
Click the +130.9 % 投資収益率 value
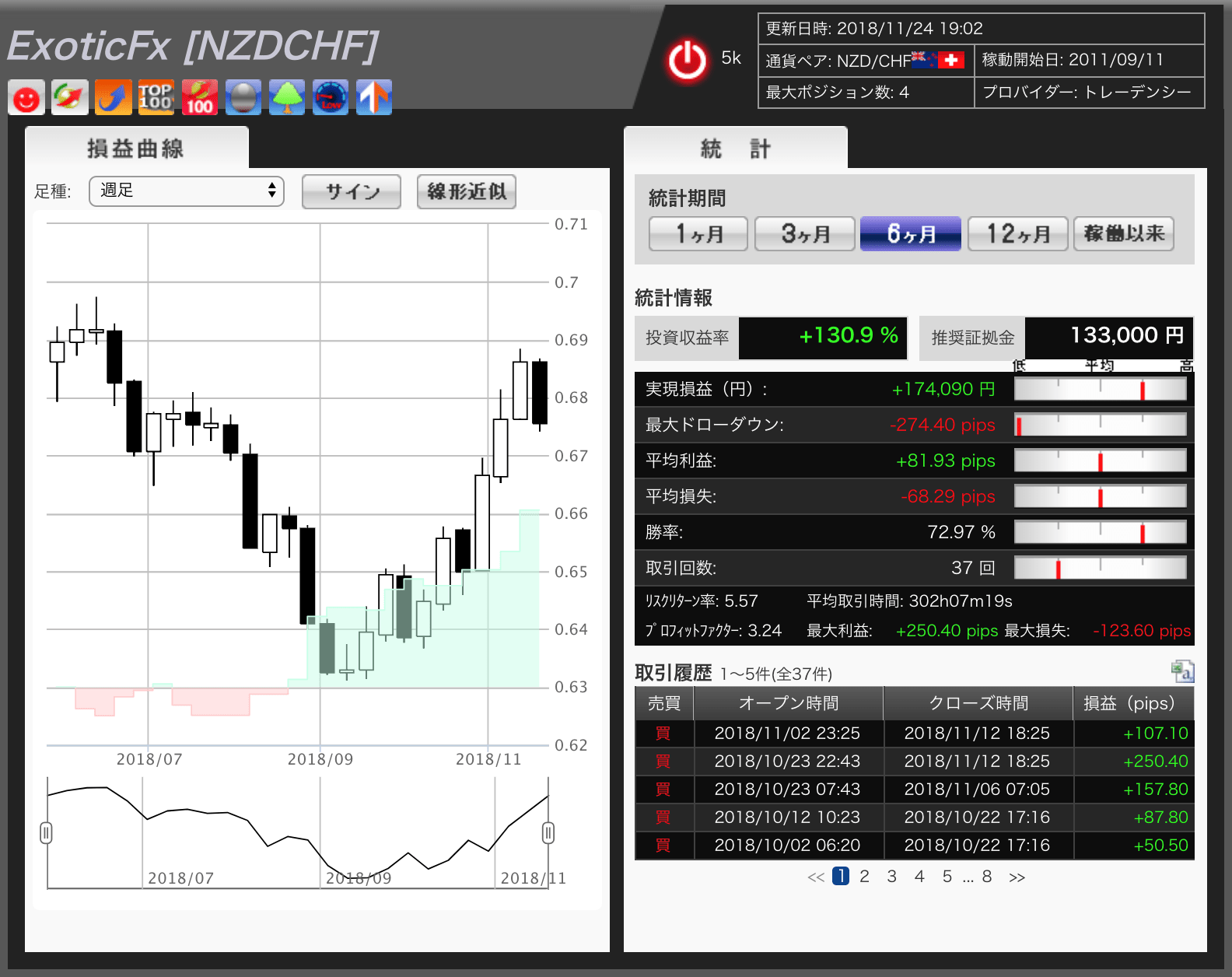pos(849,335)
